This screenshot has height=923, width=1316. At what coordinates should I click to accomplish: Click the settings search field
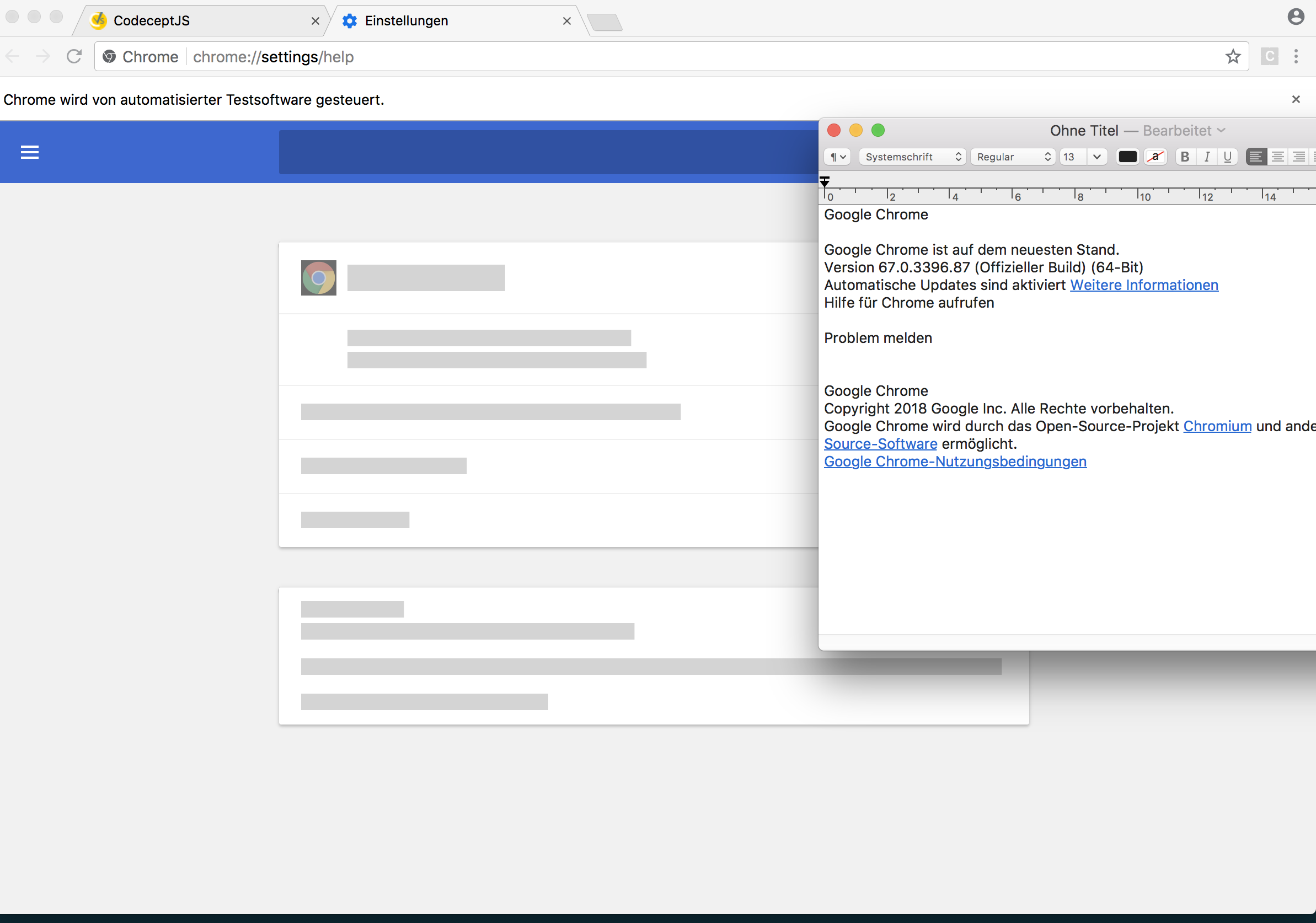549,152
